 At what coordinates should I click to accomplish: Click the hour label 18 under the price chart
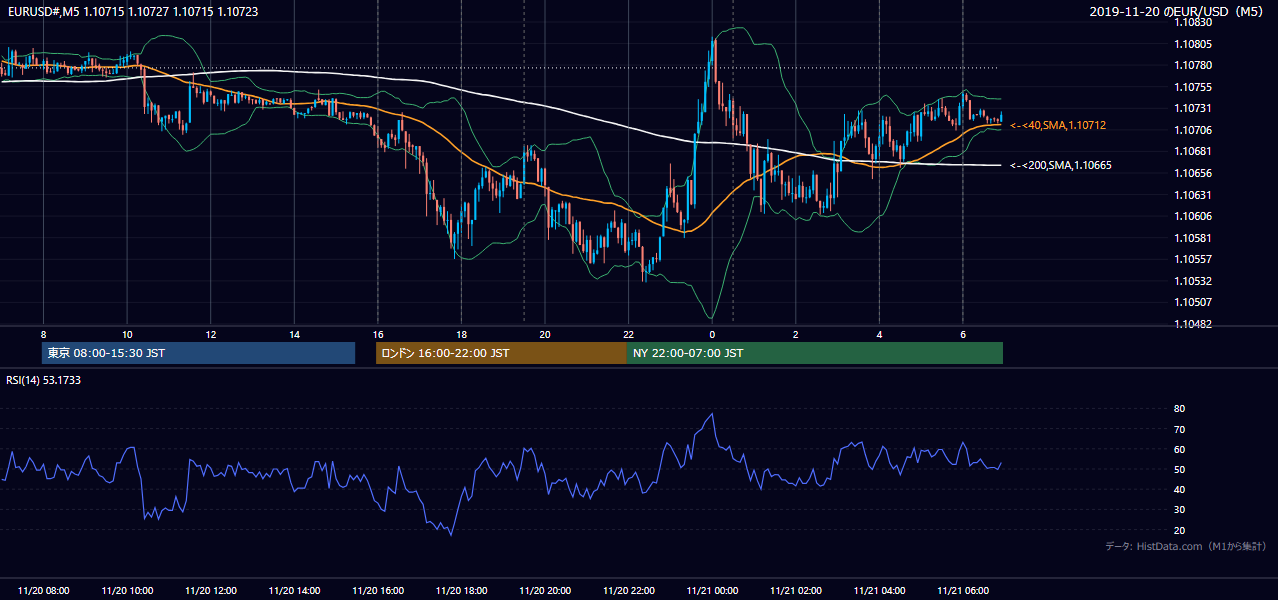pos(461,334)
